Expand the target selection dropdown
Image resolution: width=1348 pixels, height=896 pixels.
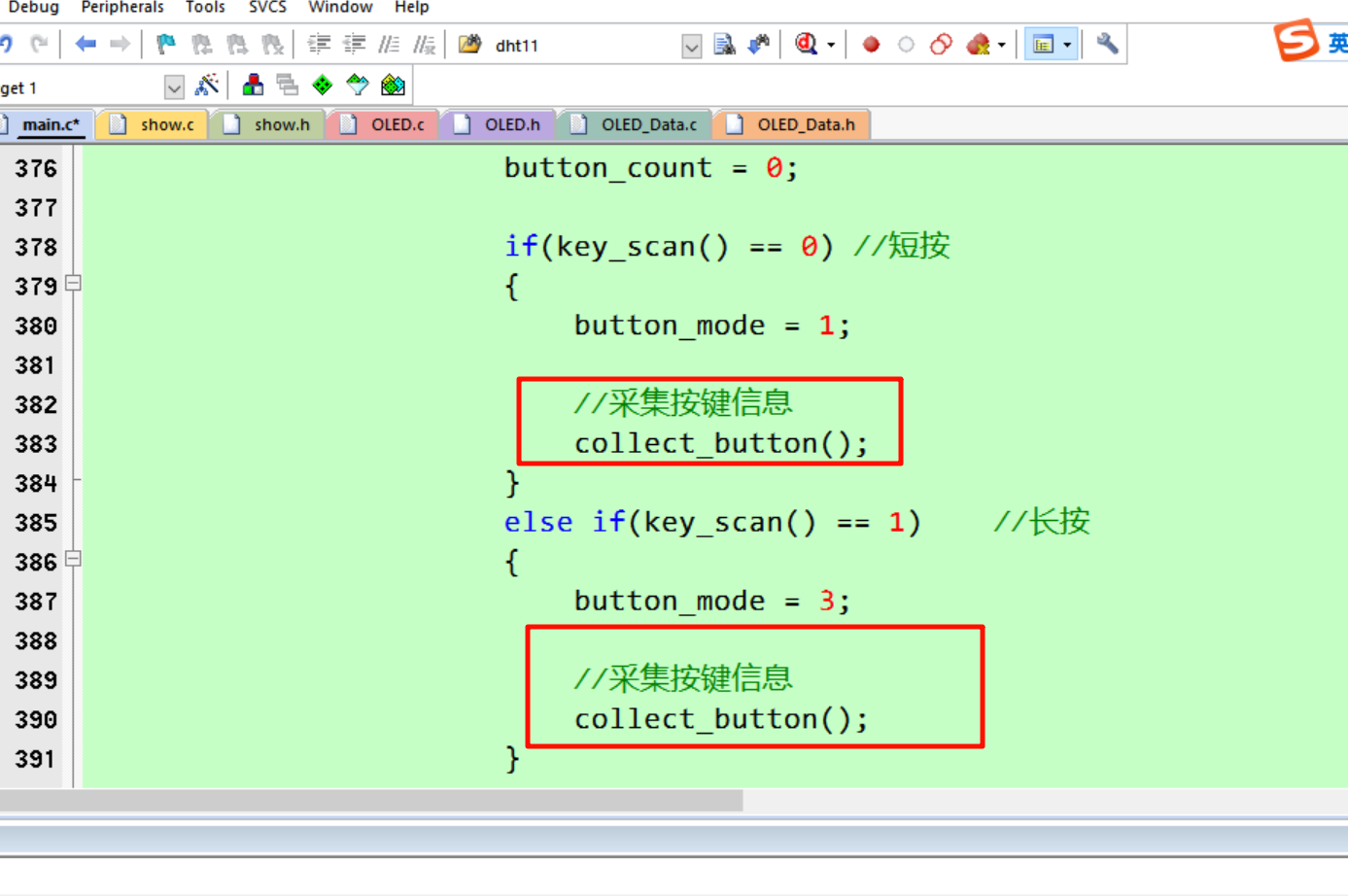pos(174,87)
